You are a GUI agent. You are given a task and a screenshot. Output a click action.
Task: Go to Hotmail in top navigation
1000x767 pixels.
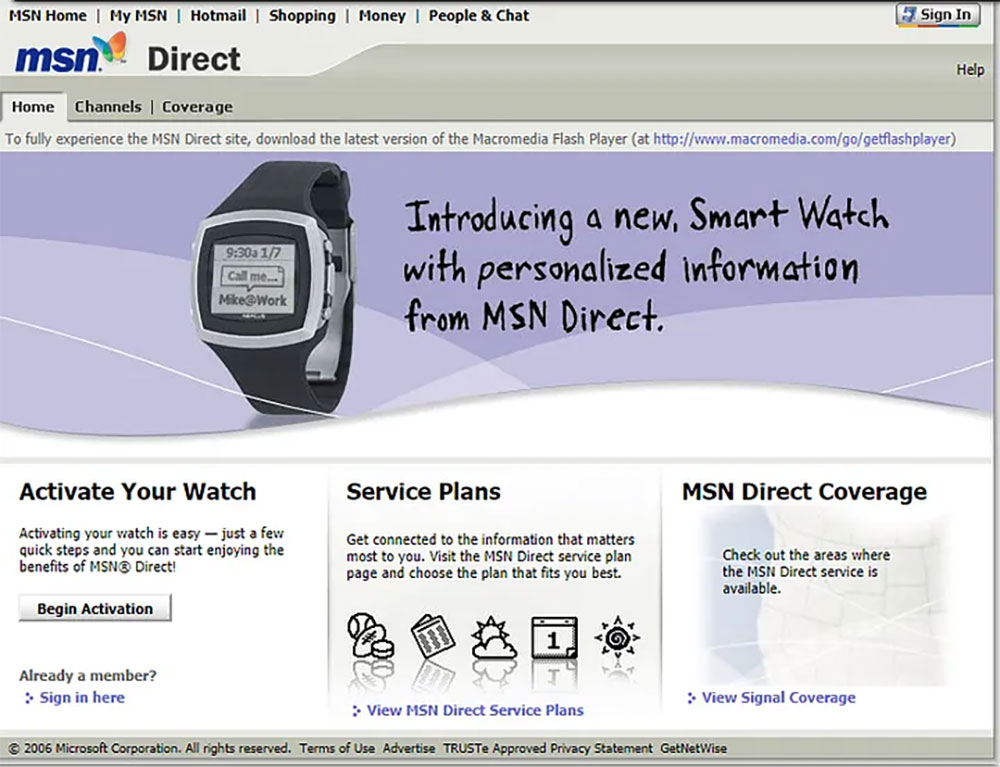point(218,15)
